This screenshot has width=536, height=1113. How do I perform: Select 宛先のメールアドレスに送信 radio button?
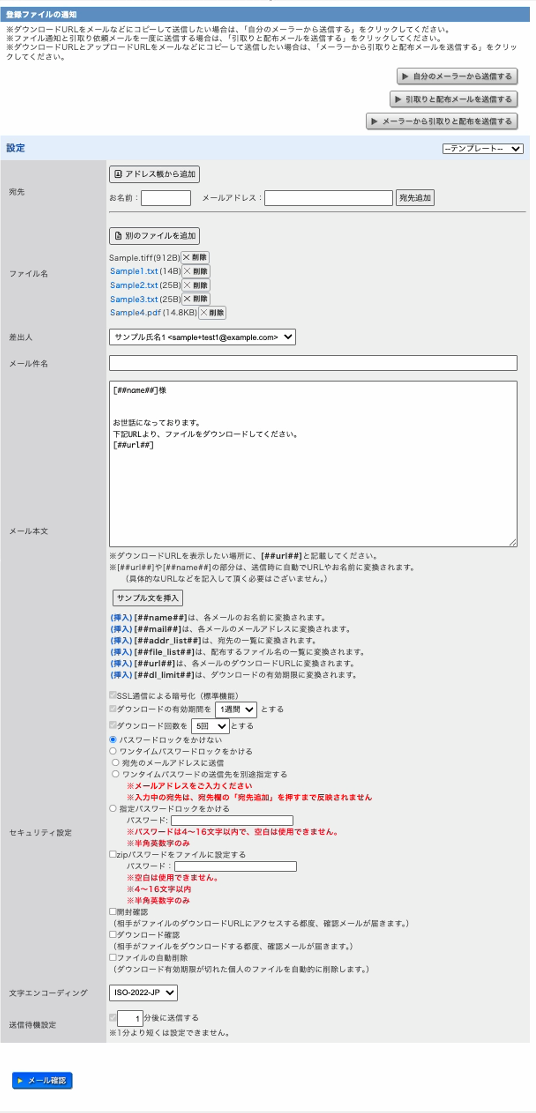[116, 762]
